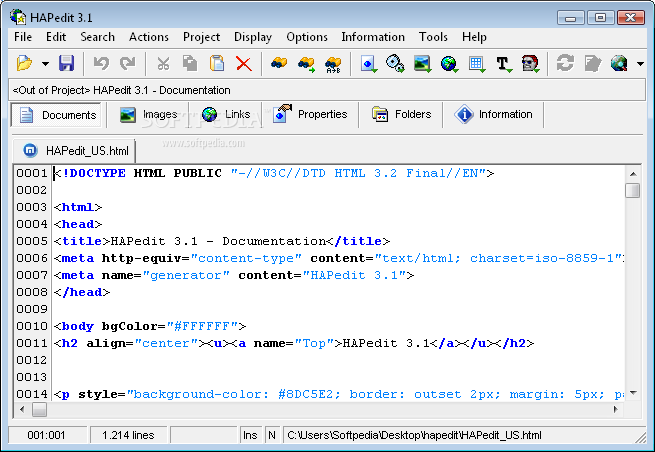Open the page properties insert icon
Screen dimensions: 655x452
pyautogui.click(x=368, y=63)
